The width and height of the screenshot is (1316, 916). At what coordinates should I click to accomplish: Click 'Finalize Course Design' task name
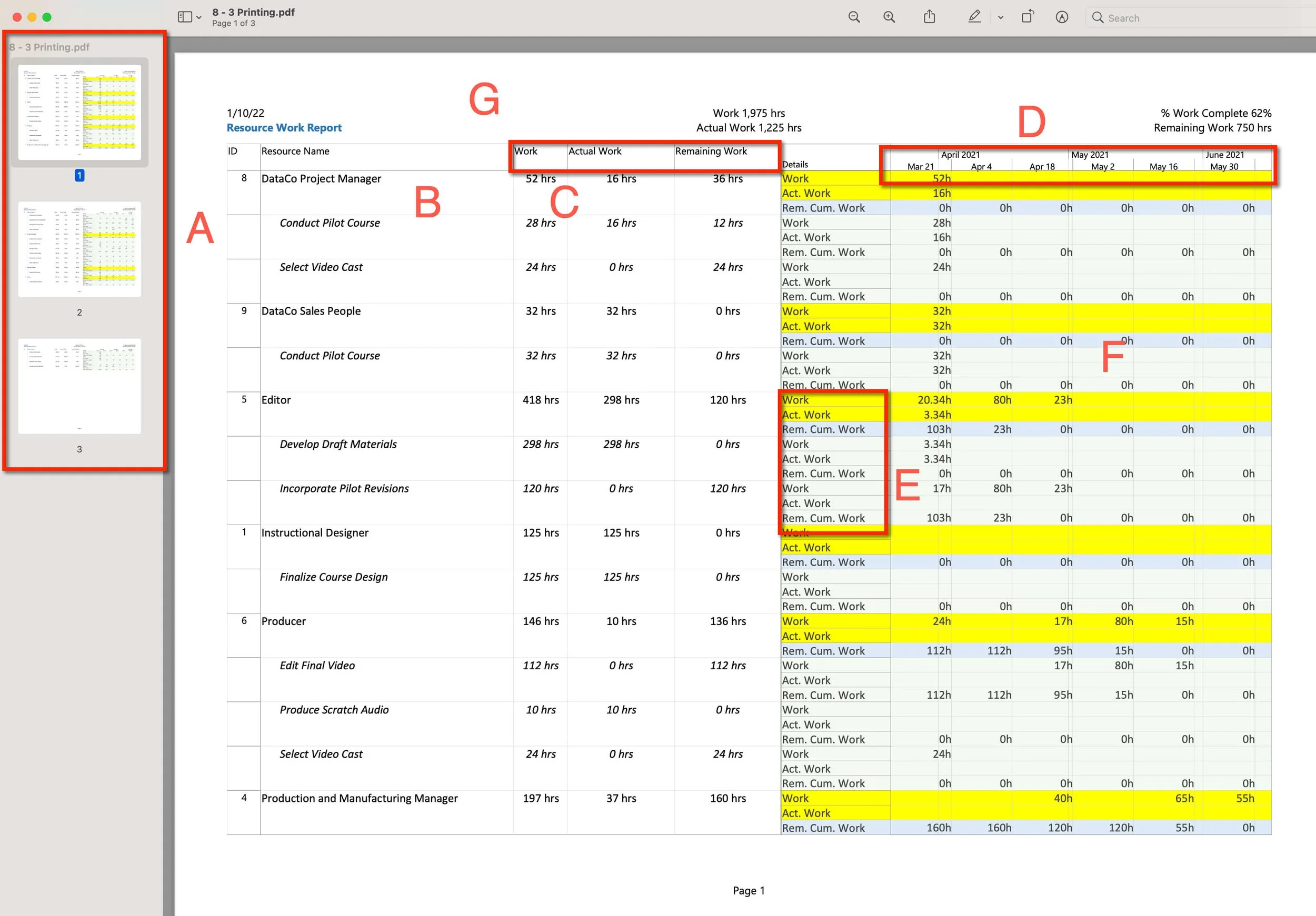pyautogui.click(x=333, y=577)
